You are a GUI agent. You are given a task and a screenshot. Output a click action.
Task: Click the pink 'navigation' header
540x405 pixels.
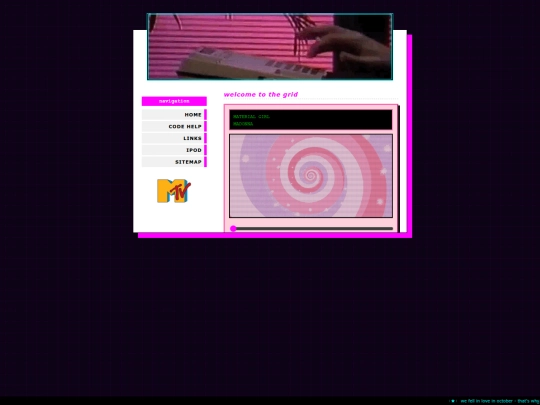coord(174,101)
